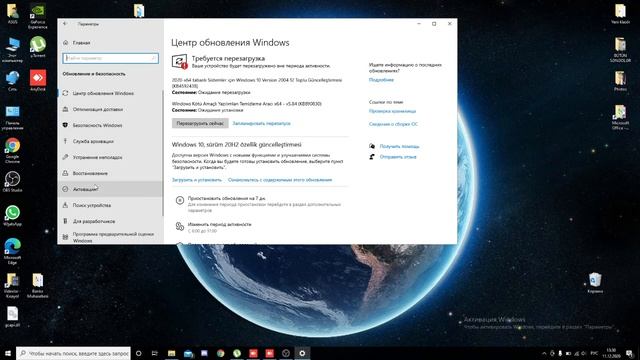Open GeForce Experience desktop shortcut

click(x=38, y=16)
